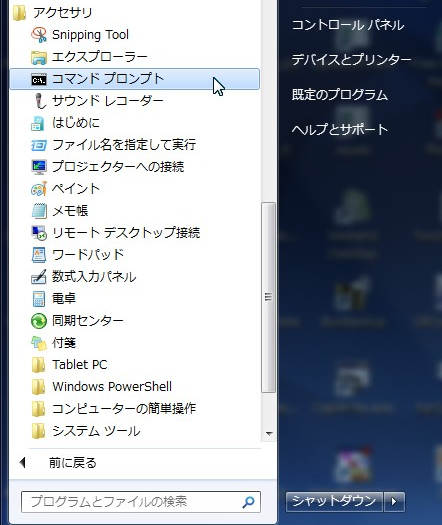The height and width of the screenshot is (525, 442).
Task: Open the Snipping Tool scissors icon
Action: [x=39, y=35]
